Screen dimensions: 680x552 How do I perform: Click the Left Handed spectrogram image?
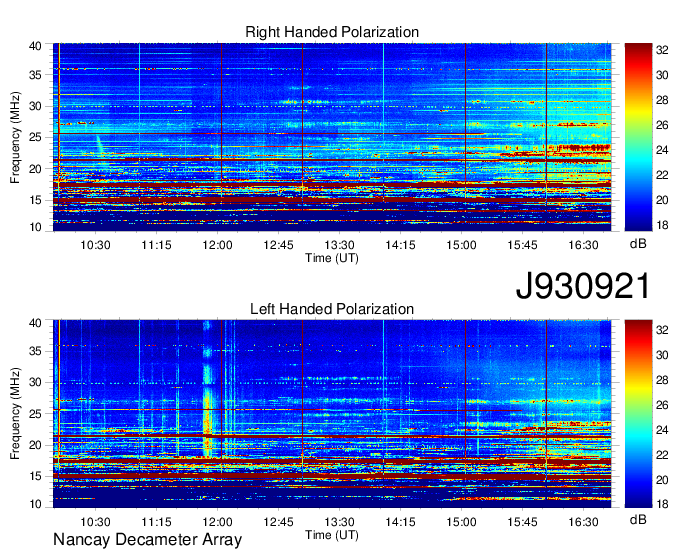click(x=332, y=414)
